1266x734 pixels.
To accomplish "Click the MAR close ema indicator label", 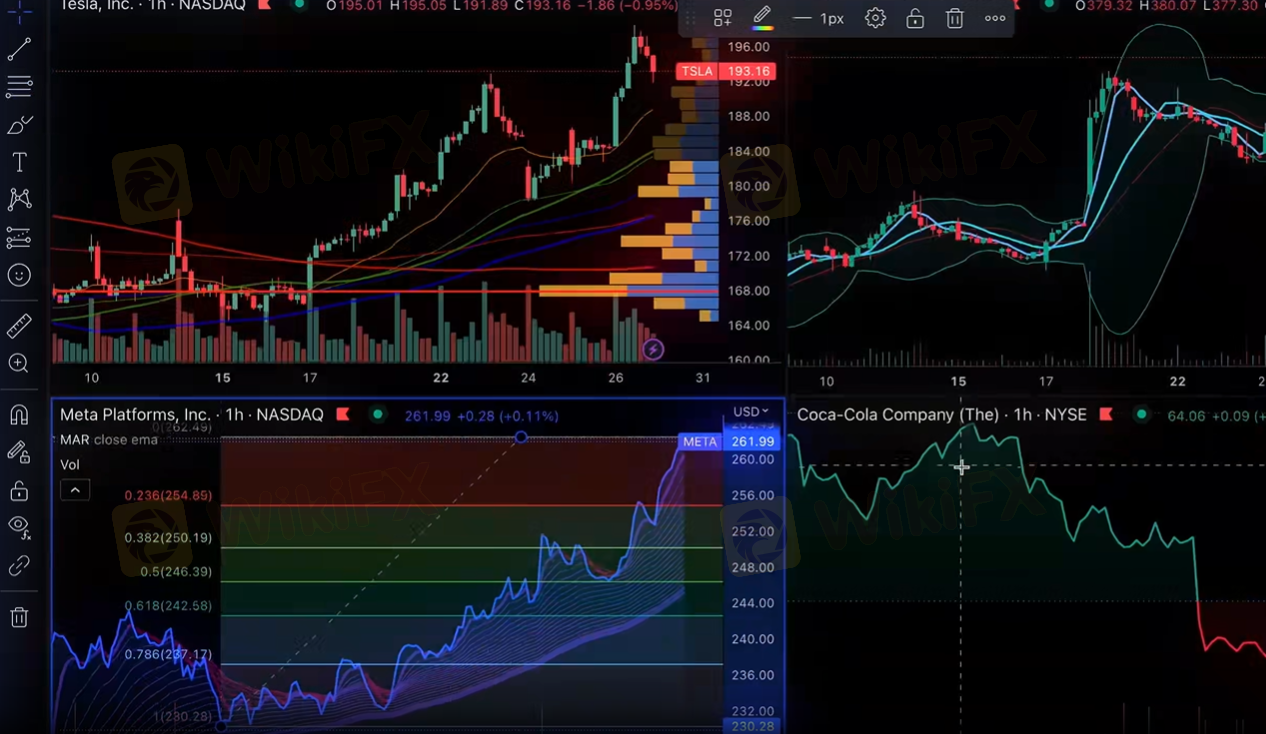I will click(109, 440).
